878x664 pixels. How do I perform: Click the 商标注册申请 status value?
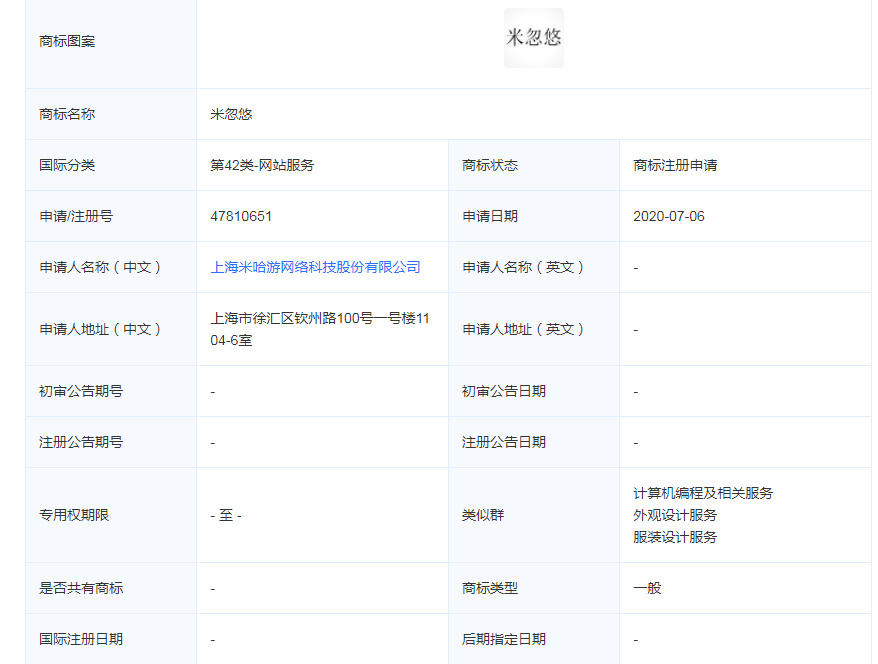pyautogui.click(x=675, y=165)
